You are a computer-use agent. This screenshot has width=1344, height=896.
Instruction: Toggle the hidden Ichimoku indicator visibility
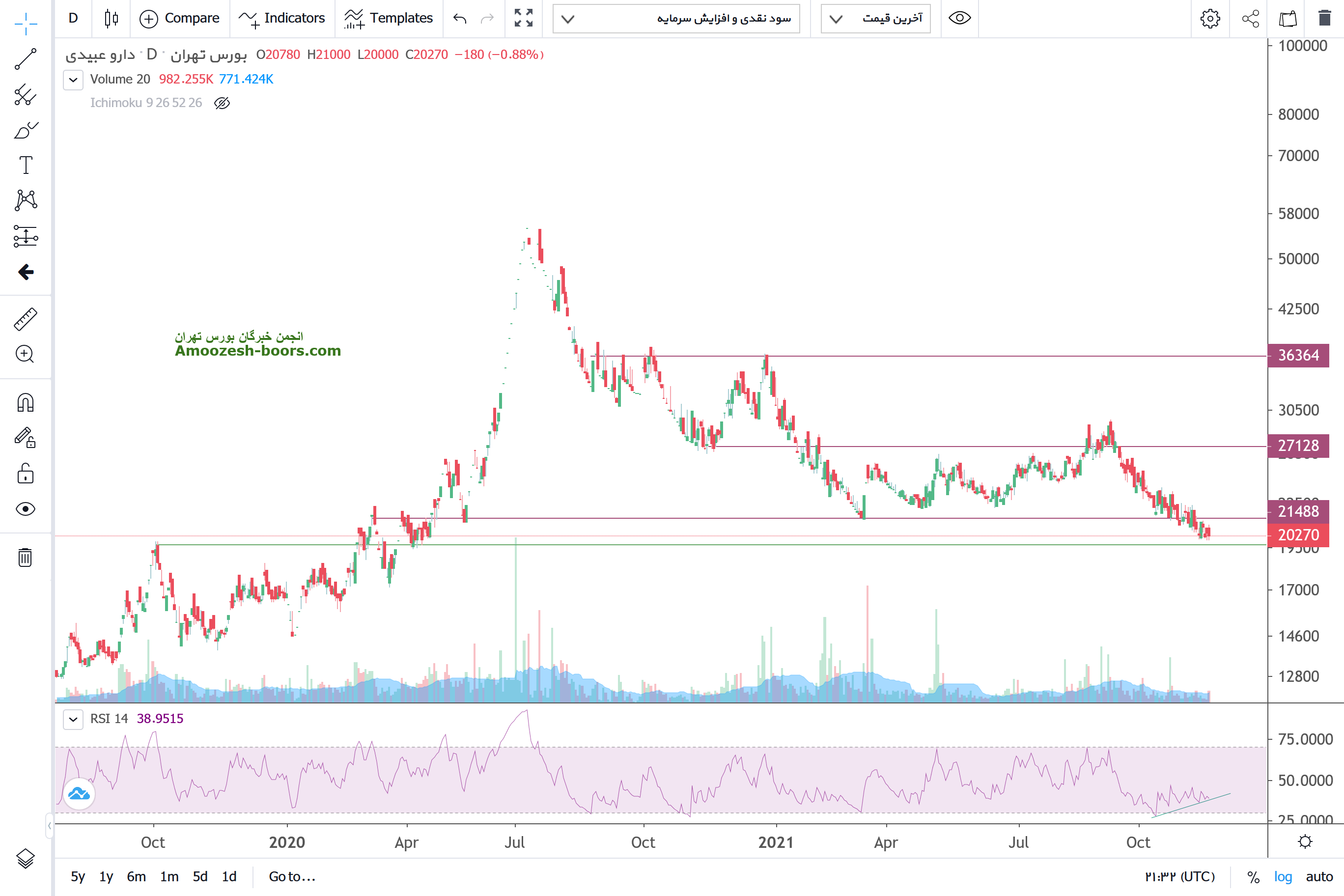coord(222,103)
